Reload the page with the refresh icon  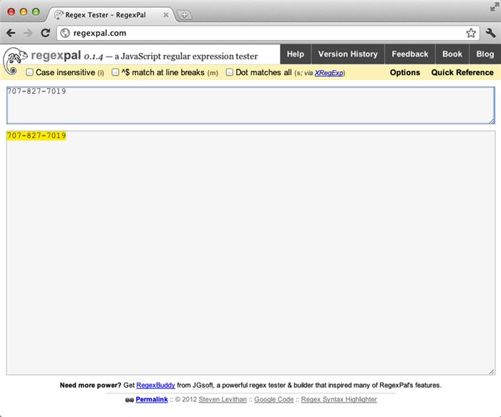tap(45, 33)
